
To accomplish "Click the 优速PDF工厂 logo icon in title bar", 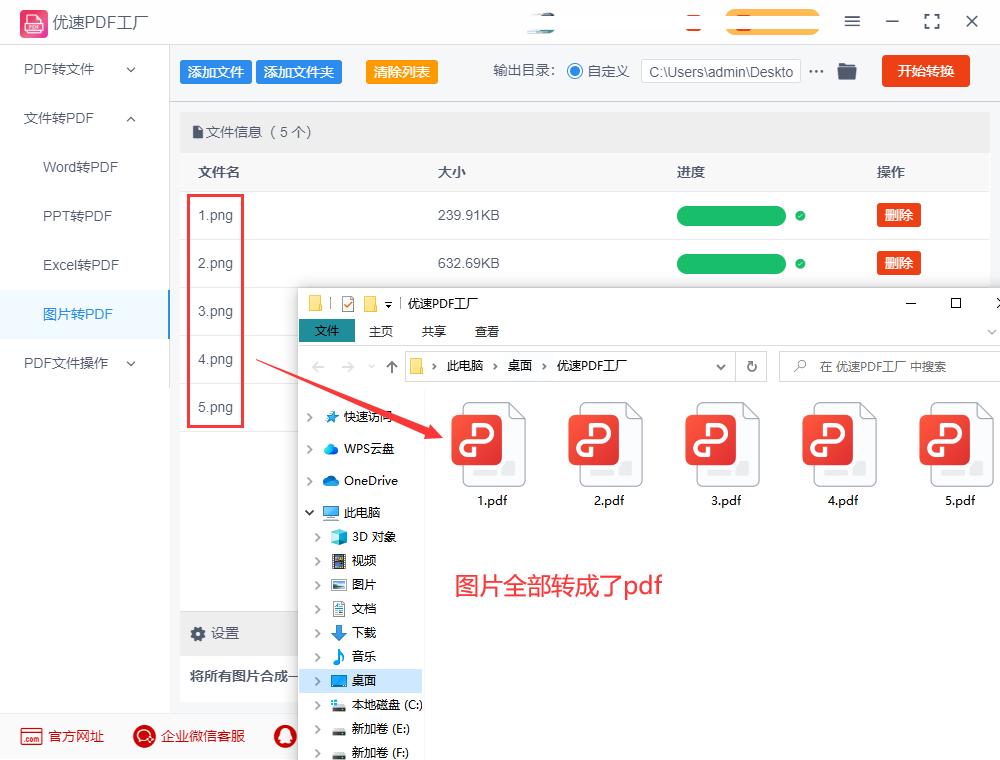I will 33,22.
